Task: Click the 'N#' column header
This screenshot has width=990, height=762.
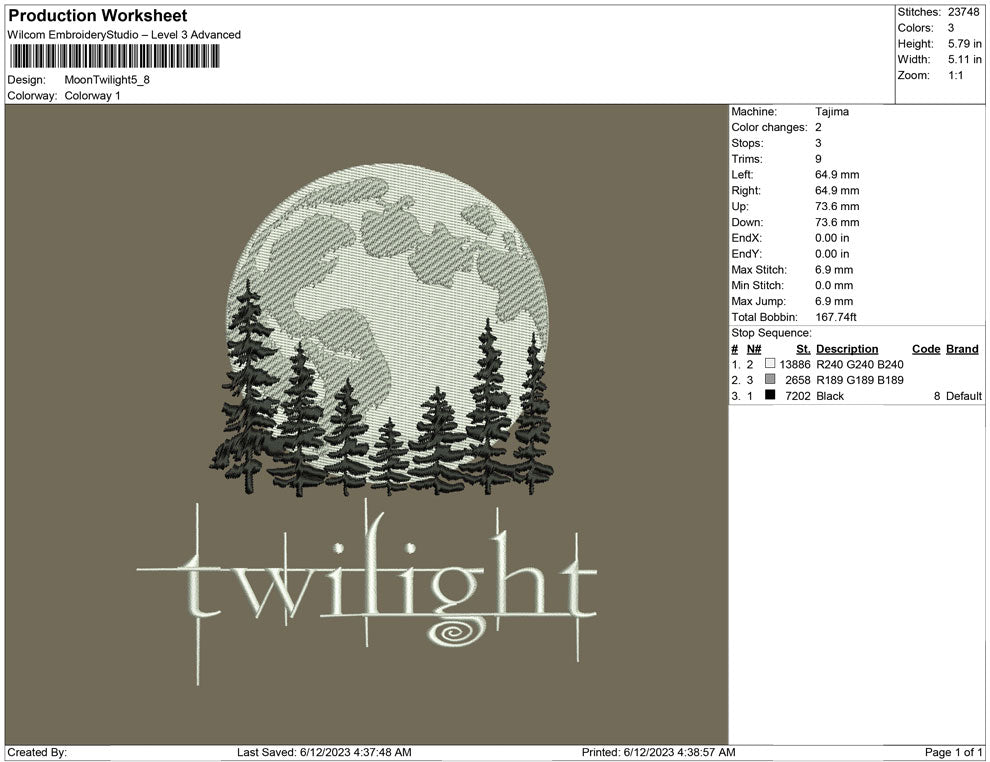Action: pos(754,349)
